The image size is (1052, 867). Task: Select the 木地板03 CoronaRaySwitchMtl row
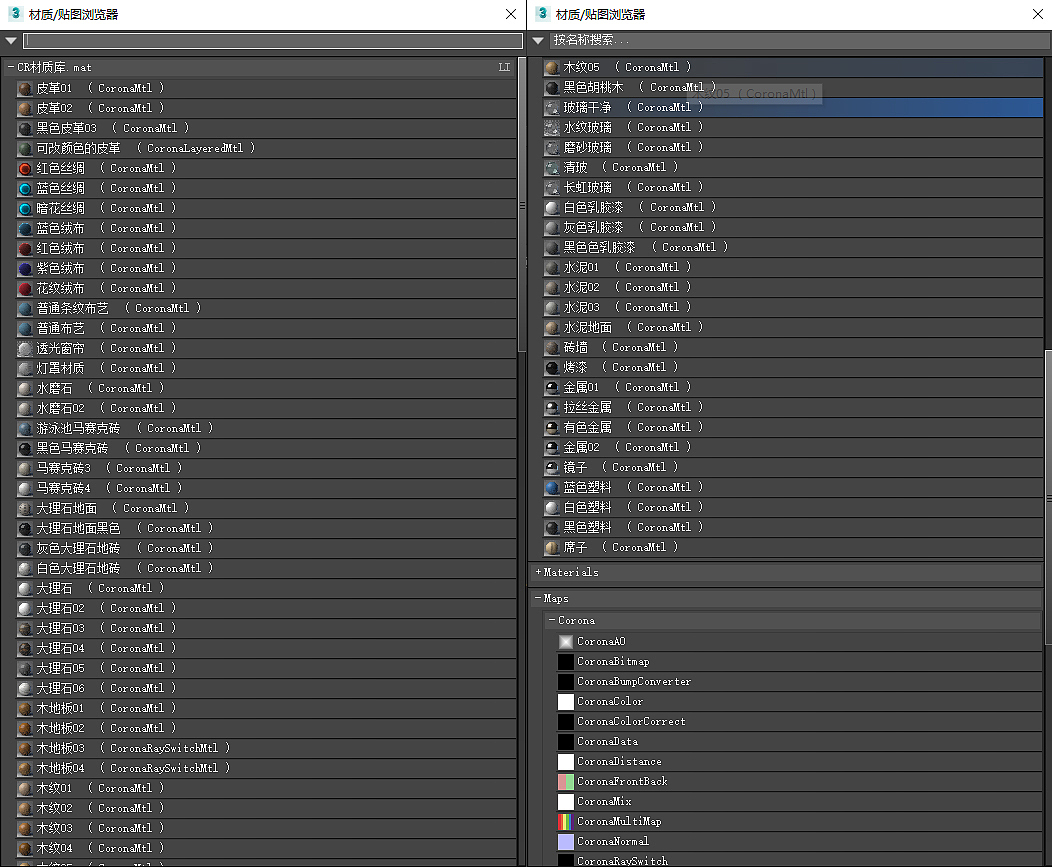click(x=266, y=748)
